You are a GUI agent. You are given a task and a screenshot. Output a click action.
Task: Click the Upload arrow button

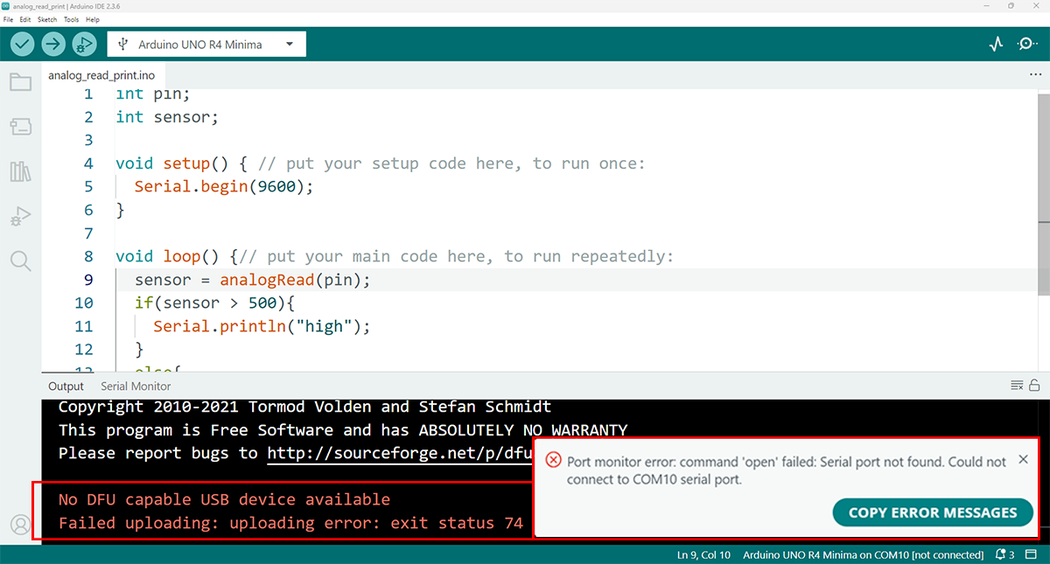point(53,44)
